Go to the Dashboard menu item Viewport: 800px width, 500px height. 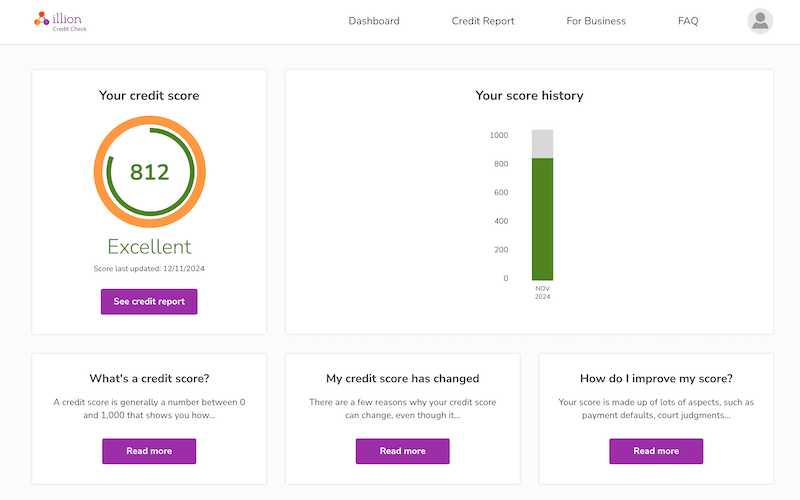[374, 21]
